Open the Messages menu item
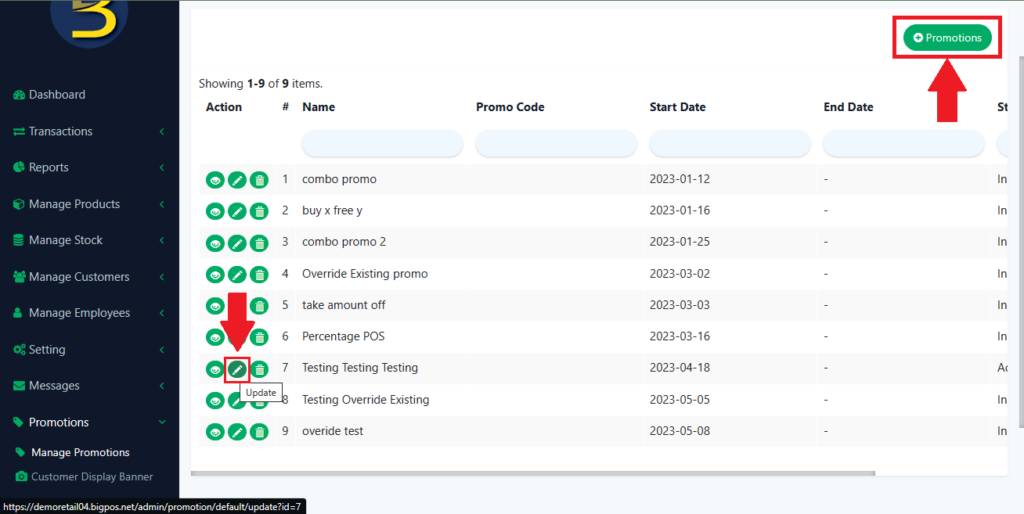 click(x=54, y=386)
